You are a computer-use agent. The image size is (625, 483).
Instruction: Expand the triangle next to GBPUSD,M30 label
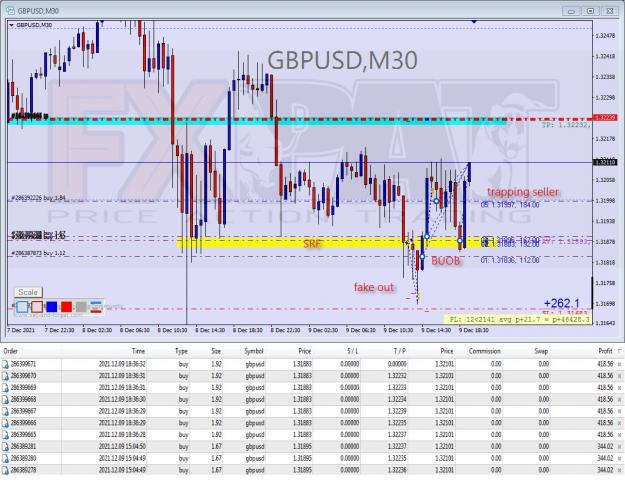coord(11,25)
